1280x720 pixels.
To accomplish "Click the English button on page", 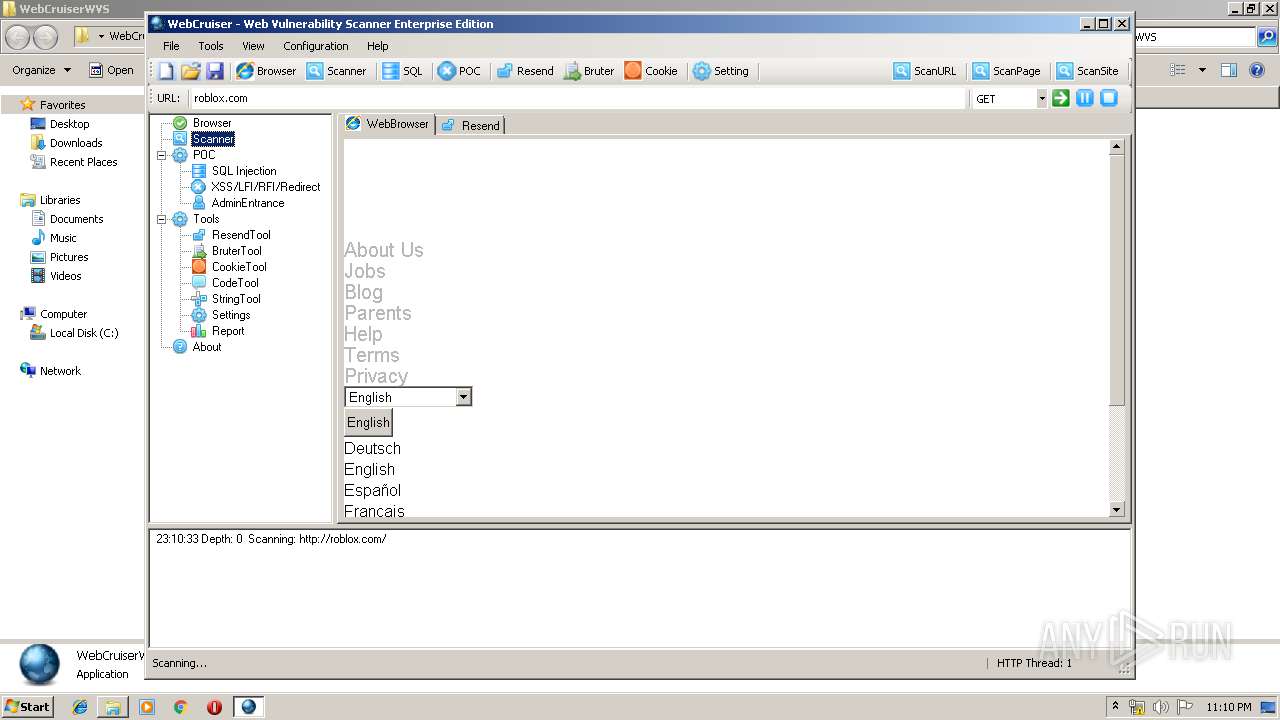I will point(368,422).
